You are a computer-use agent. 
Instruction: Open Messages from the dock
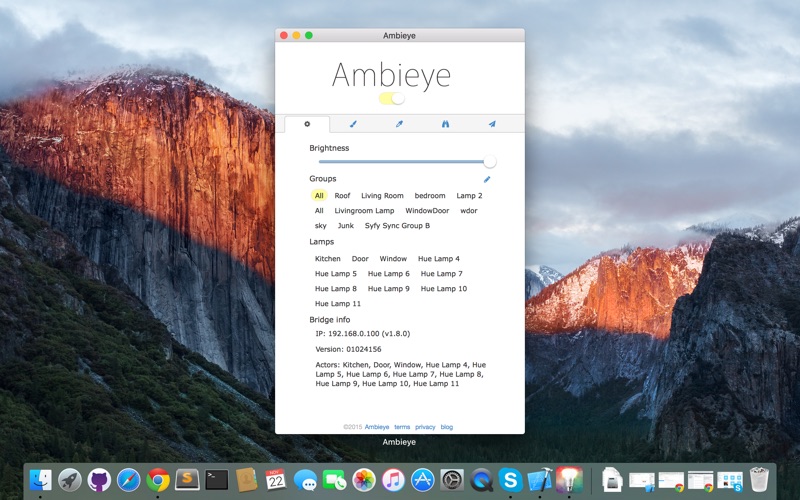(305, 480)
